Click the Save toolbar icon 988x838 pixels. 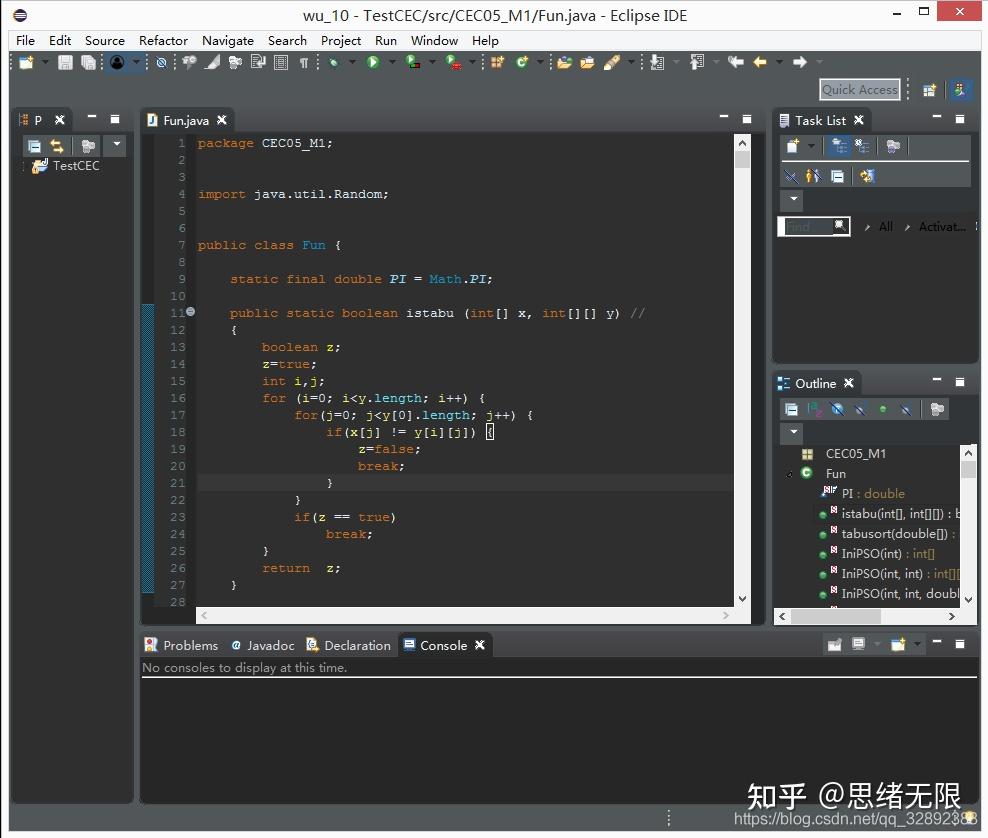(x=65, y=62)
